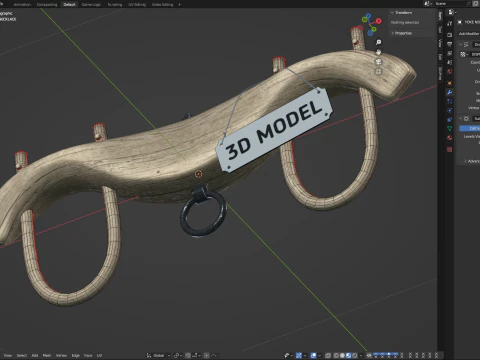Viewport: 480px width, 360px height.
Task: Toggle proportional editing in the header
Action: (206, 355)
